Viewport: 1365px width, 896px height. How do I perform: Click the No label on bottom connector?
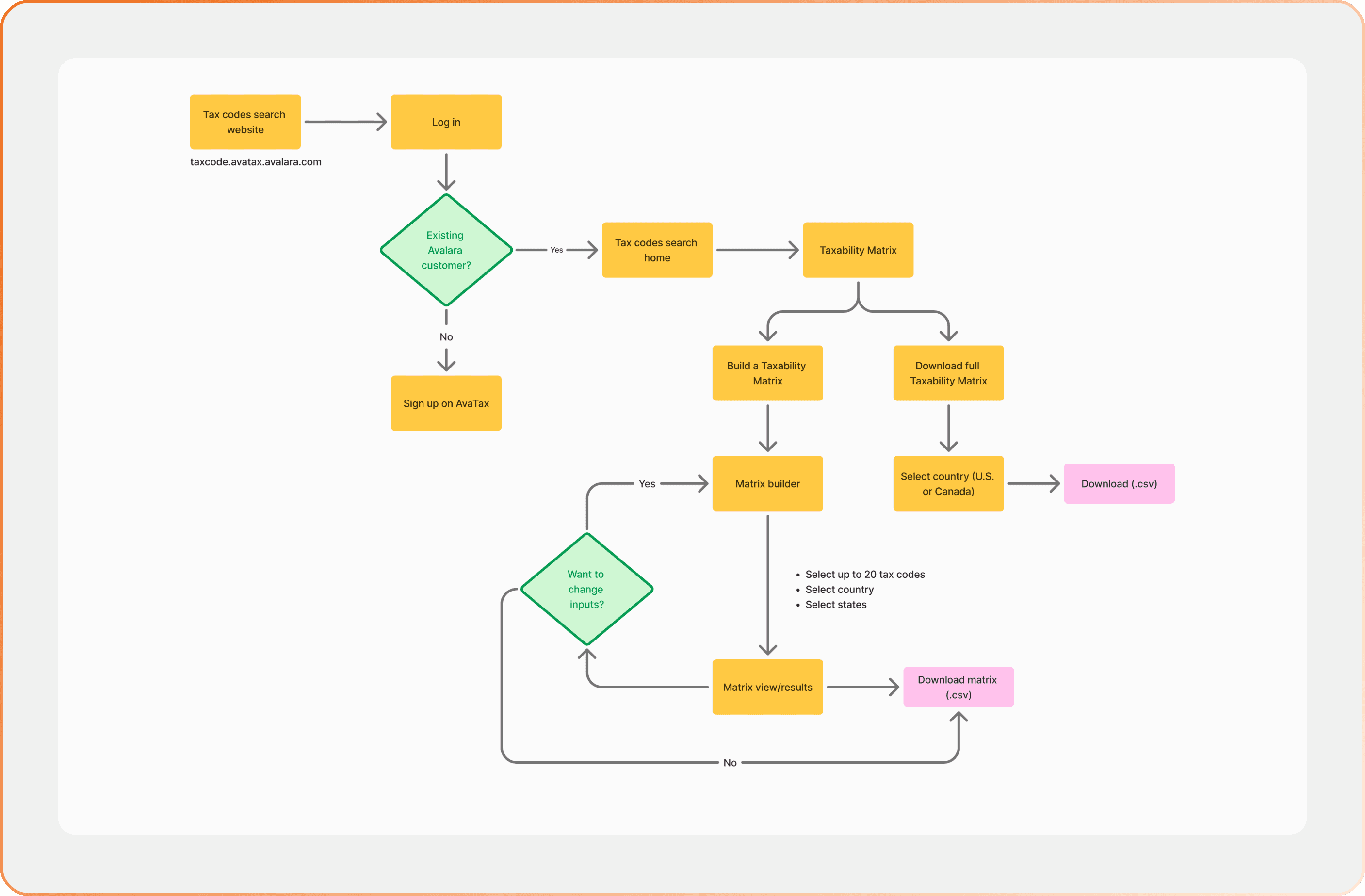pos(730,763)
